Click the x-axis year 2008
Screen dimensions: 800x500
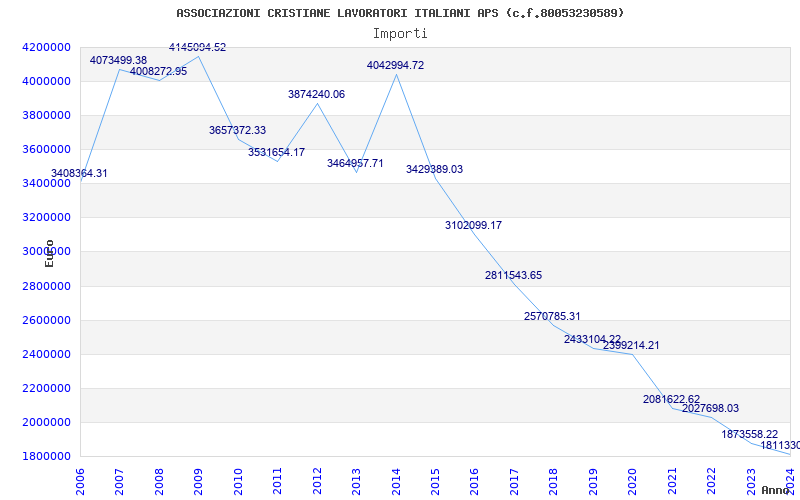[x=159, y=482]
